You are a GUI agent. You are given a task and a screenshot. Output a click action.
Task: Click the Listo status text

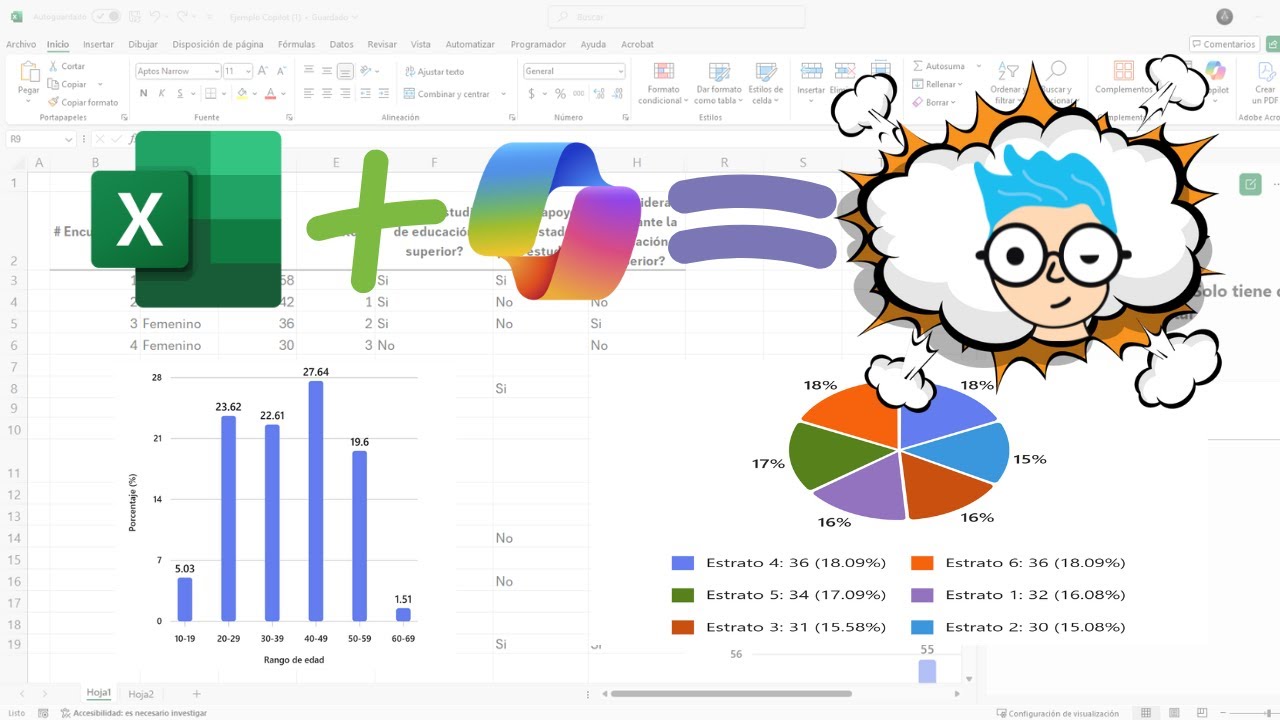pyautogui.click(x=16, y=713)
